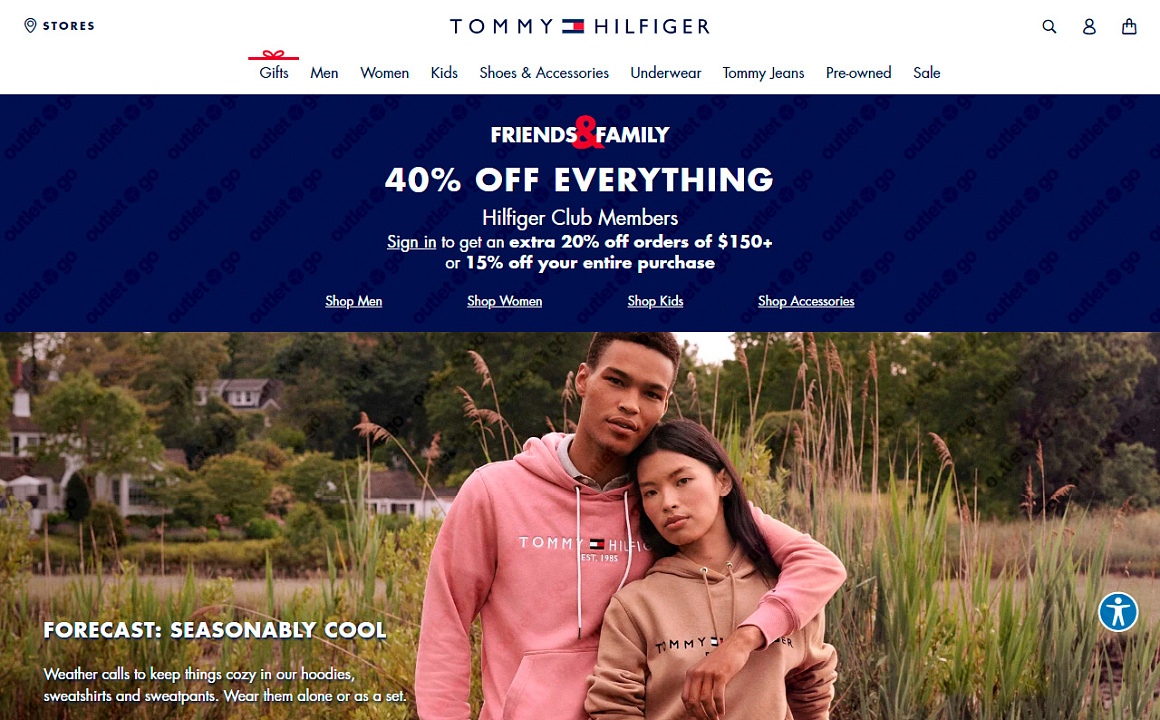Open Shoes & Accessories category
The height and width of the screenshot is (720, 1160).
click(x=544, y=73)
